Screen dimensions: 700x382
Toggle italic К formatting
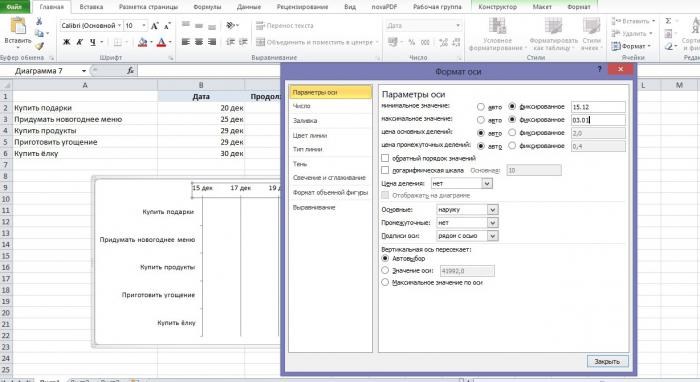79,42
